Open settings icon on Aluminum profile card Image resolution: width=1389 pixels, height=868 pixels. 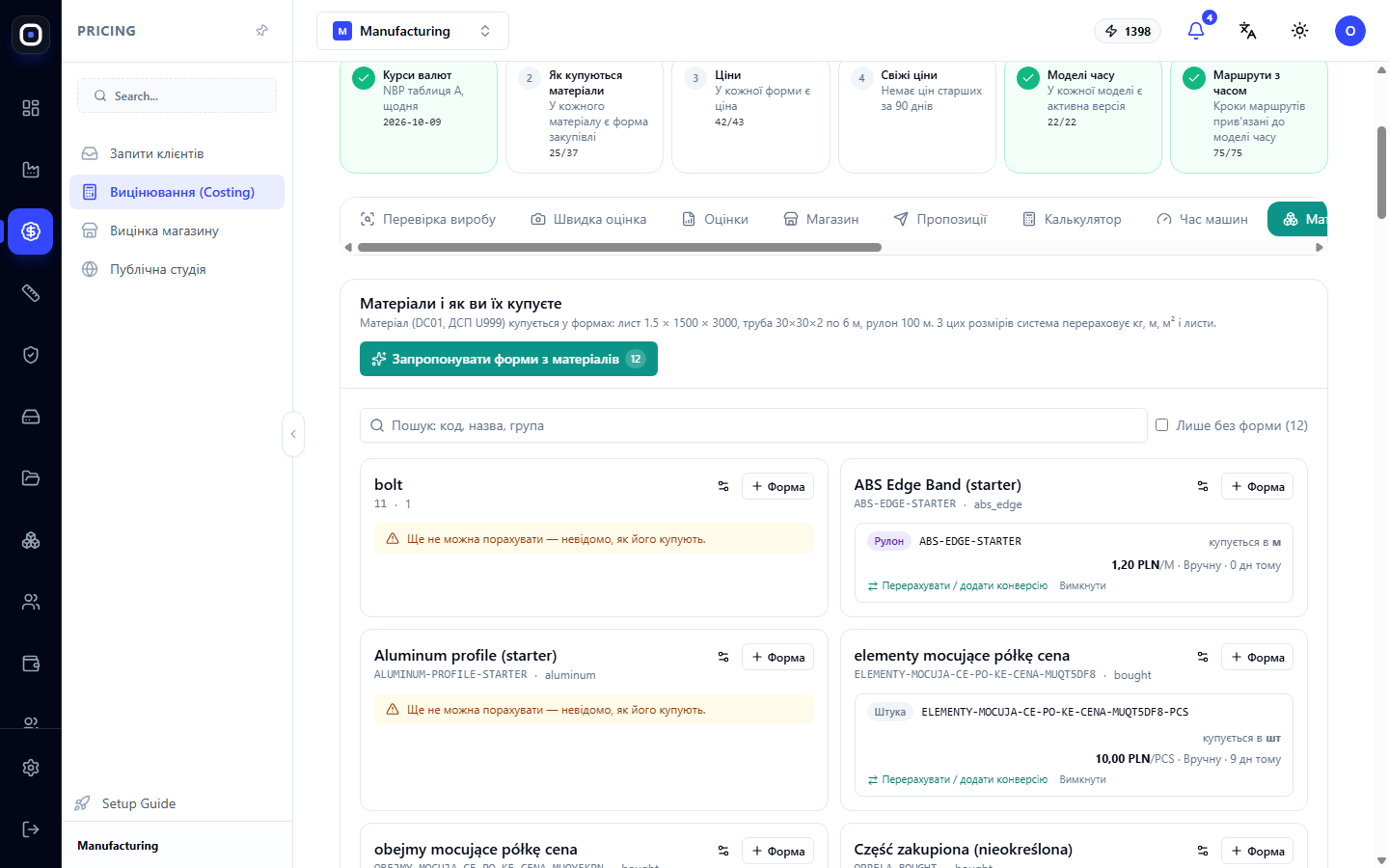tap(723, 657)
